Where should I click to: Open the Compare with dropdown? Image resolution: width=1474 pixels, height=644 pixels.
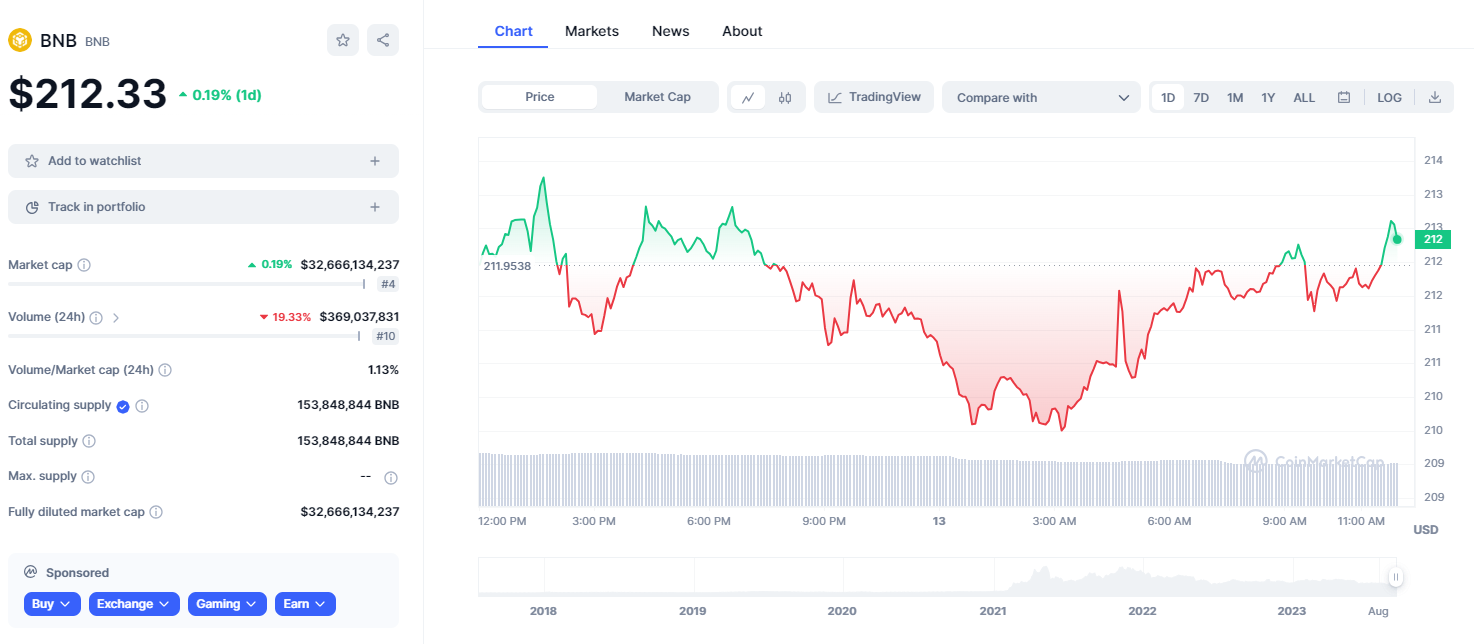pyautogui.click(x=1041, y=97)
